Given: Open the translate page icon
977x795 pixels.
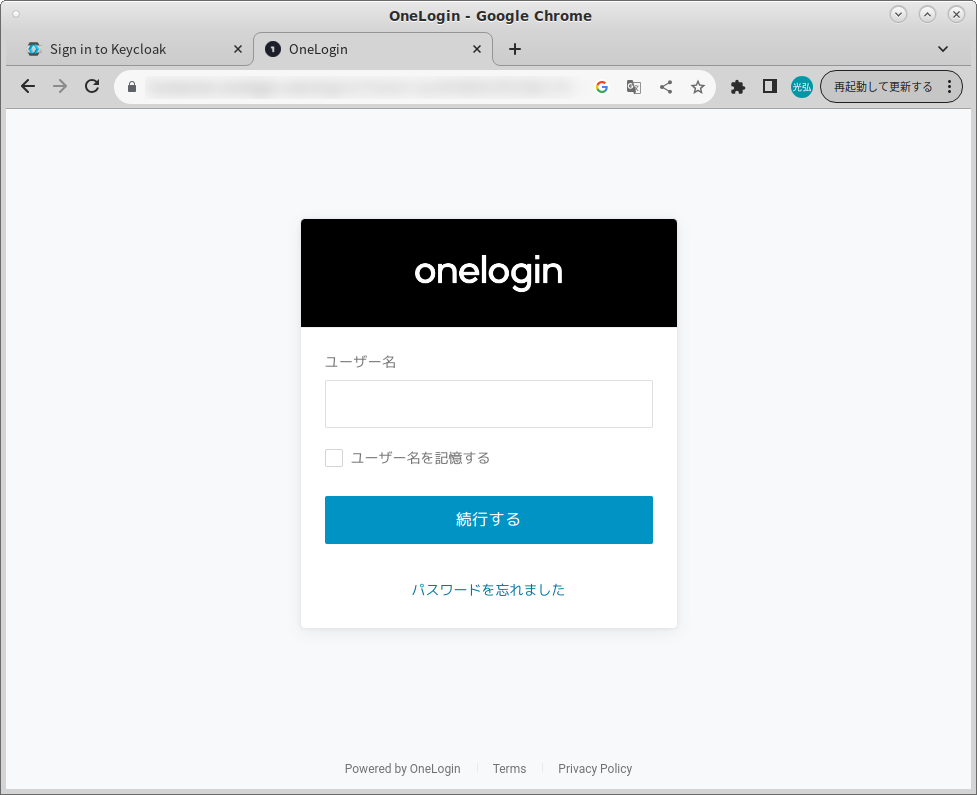Looking at the screenshot, I should (x=634, y=87).
